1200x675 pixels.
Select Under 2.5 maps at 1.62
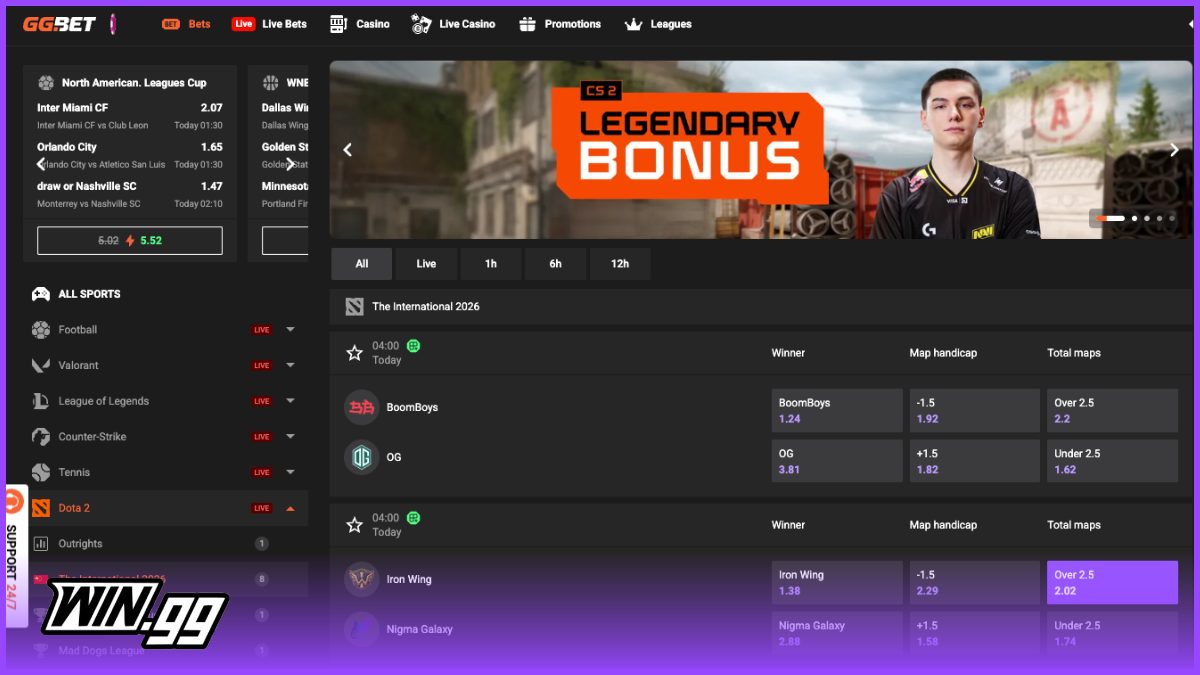coord(1112,461)
